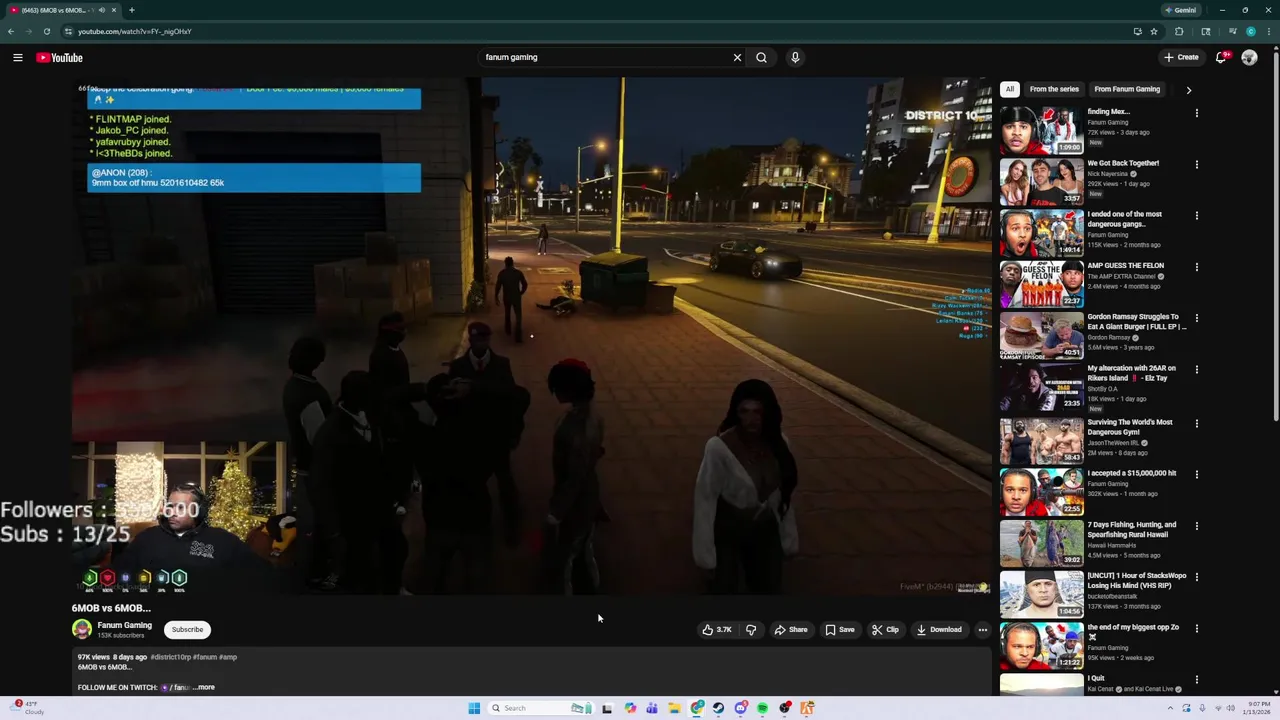Screen dimensions: 1280x720
Task: Dislike the video with thumbs down
Action: pyautogui.click(x=751, y=630)
